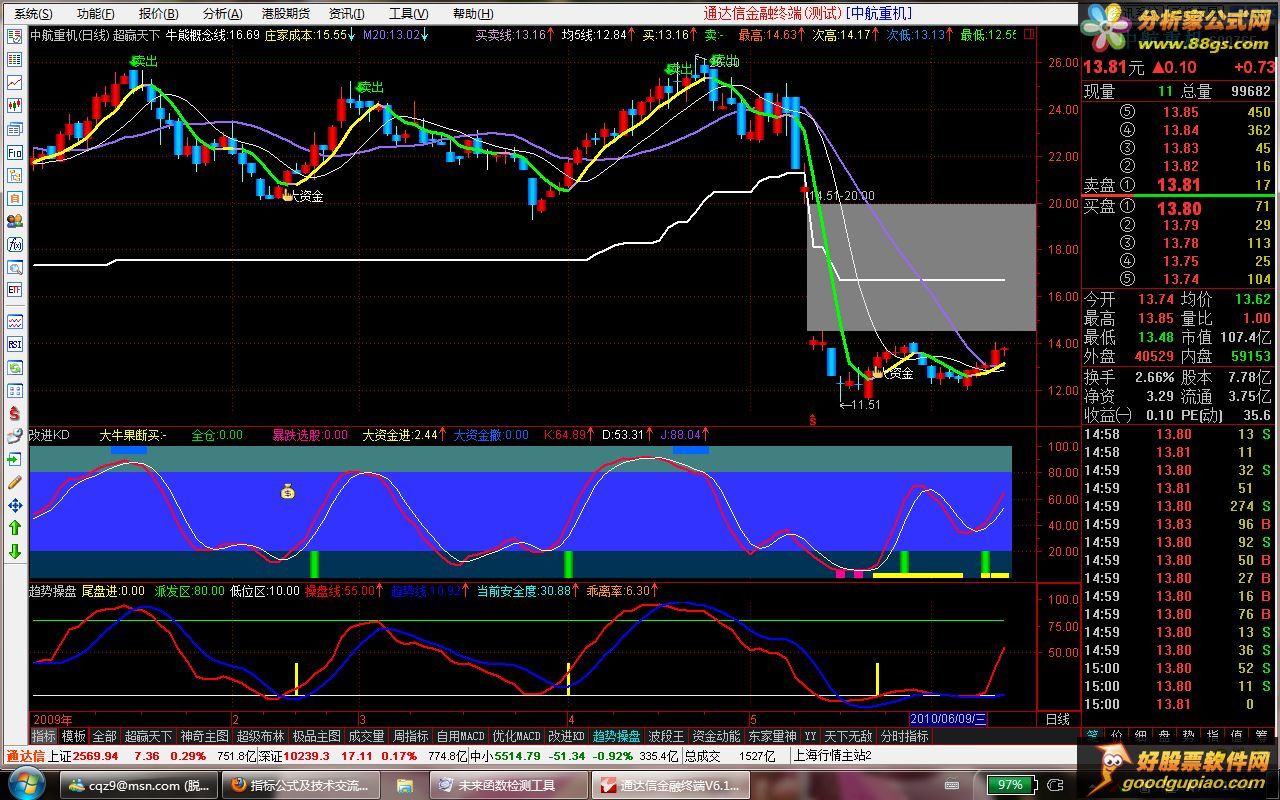Switch to the 分时指标 tab

pyautogui.click(x=905, y=736)
